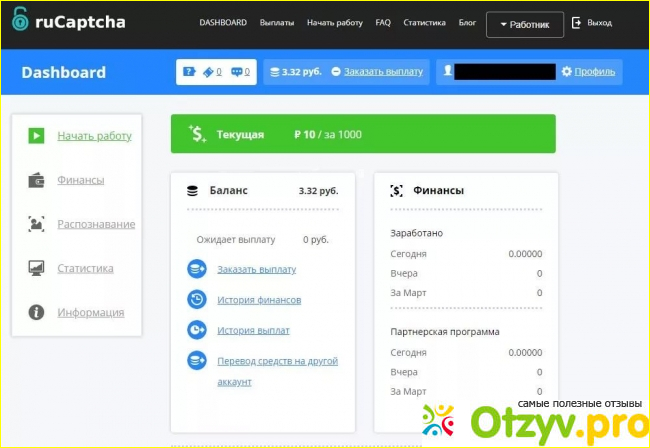Click the monitor icon beside Статистика
The height and width of the screenshot is (448, 650).
36,268
